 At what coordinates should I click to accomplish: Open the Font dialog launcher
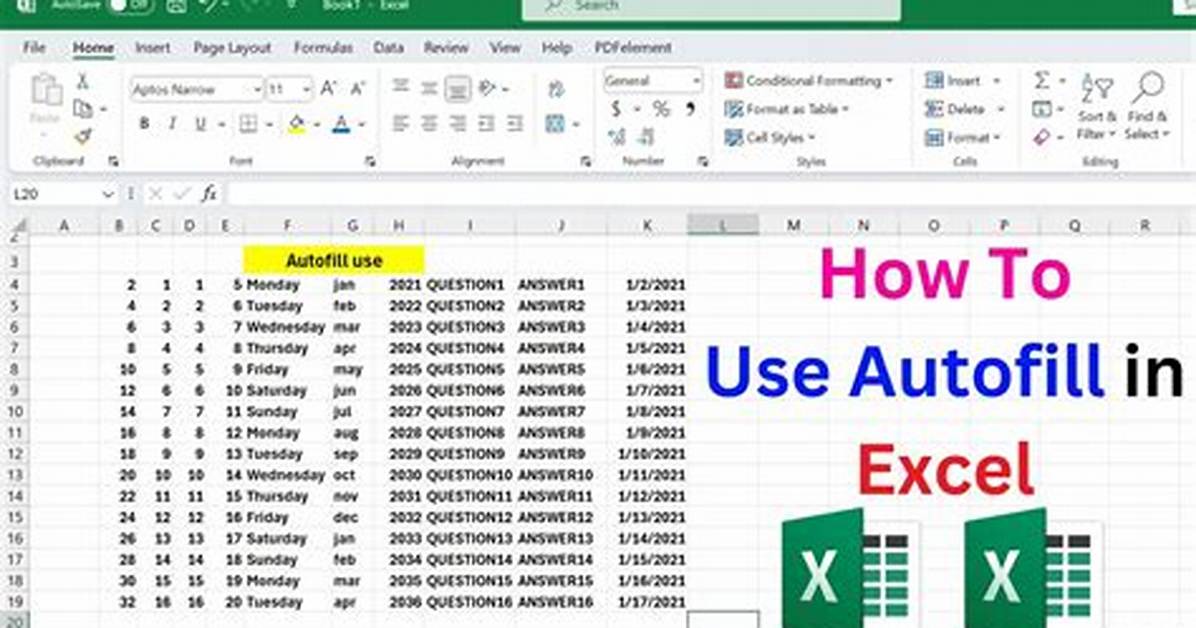(x=370, y=162)
